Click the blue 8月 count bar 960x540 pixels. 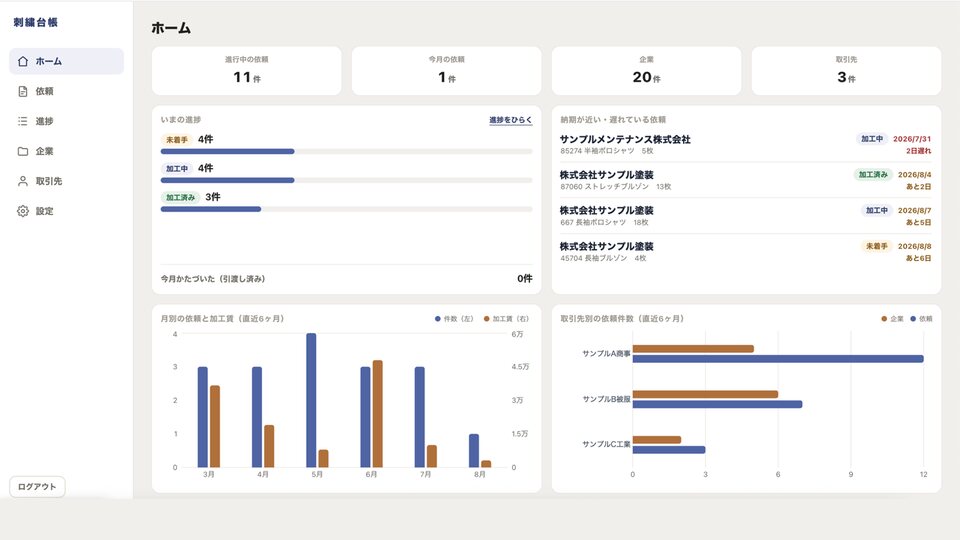point(474,451)
